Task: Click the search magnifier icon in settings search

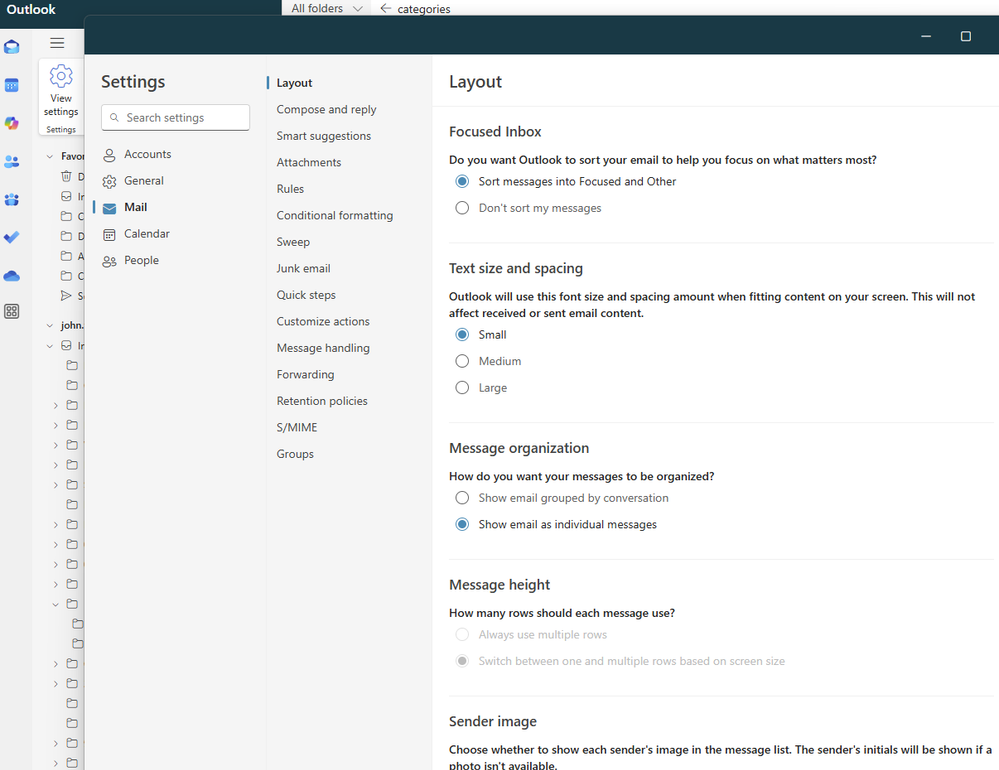Action: pos(114,117)
